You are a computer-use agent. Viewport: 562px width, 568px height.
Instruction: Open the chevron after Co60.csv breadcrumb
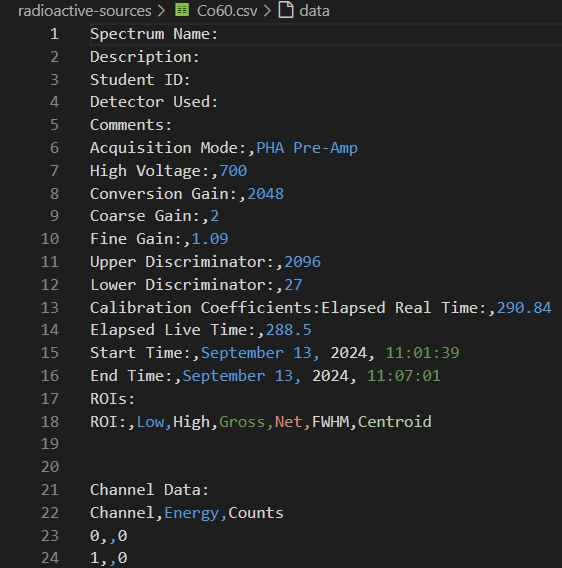pos(267,11)
